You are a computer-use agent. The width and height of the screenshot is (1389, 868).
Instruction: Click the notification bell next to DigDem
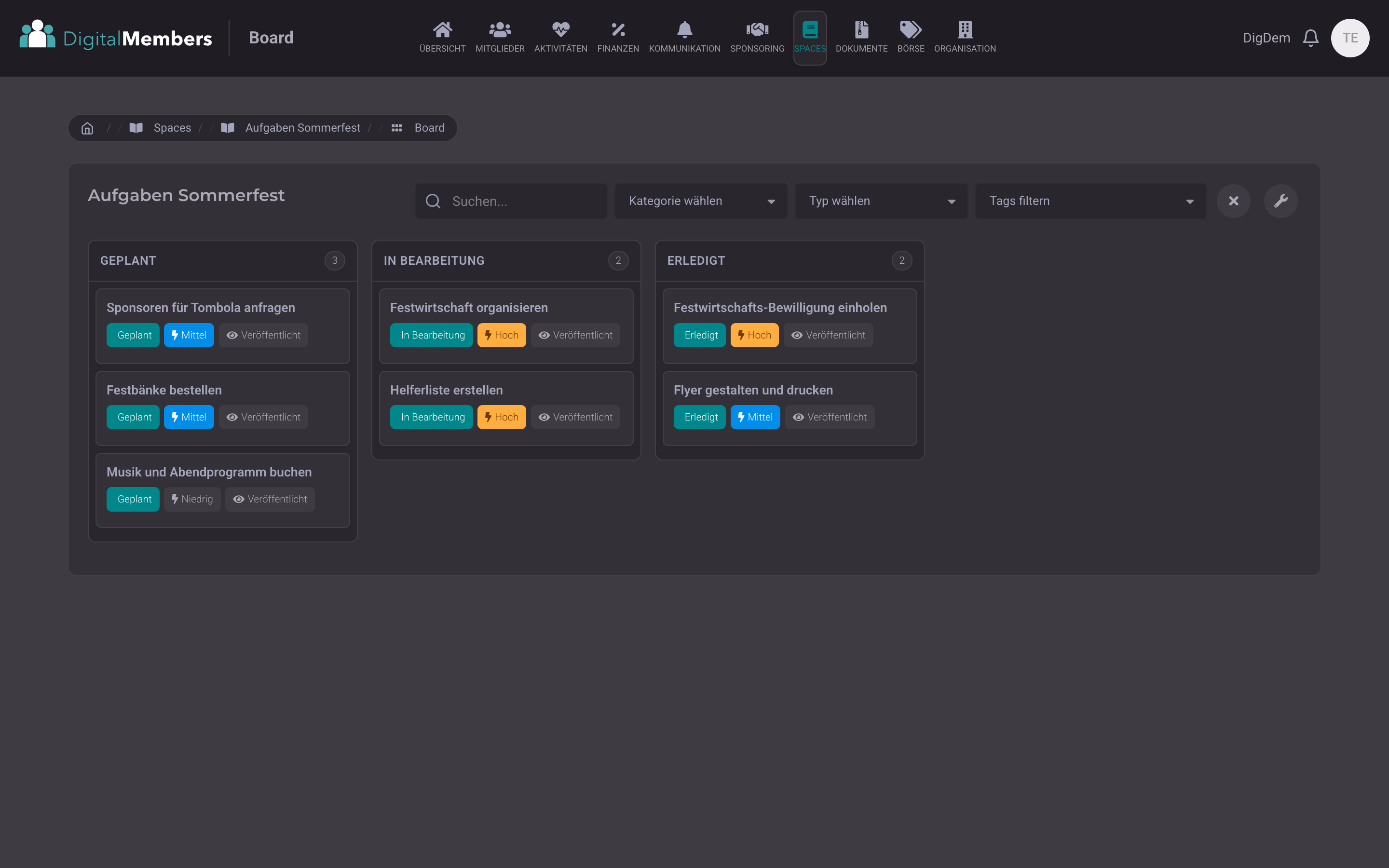point(1310,38)
